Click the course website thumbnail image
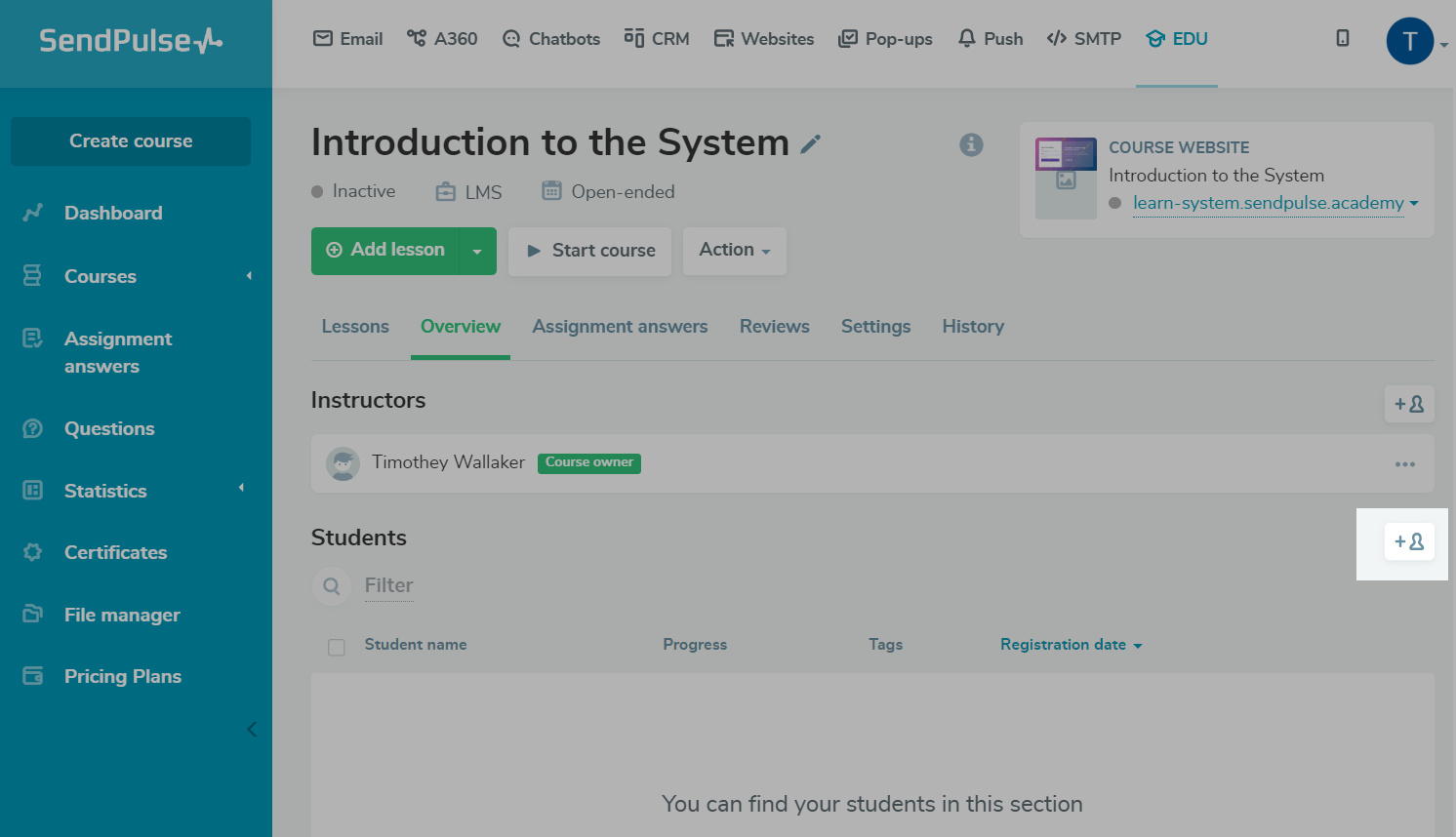This screenshot has width=1456, height=837. point(1066,178)
